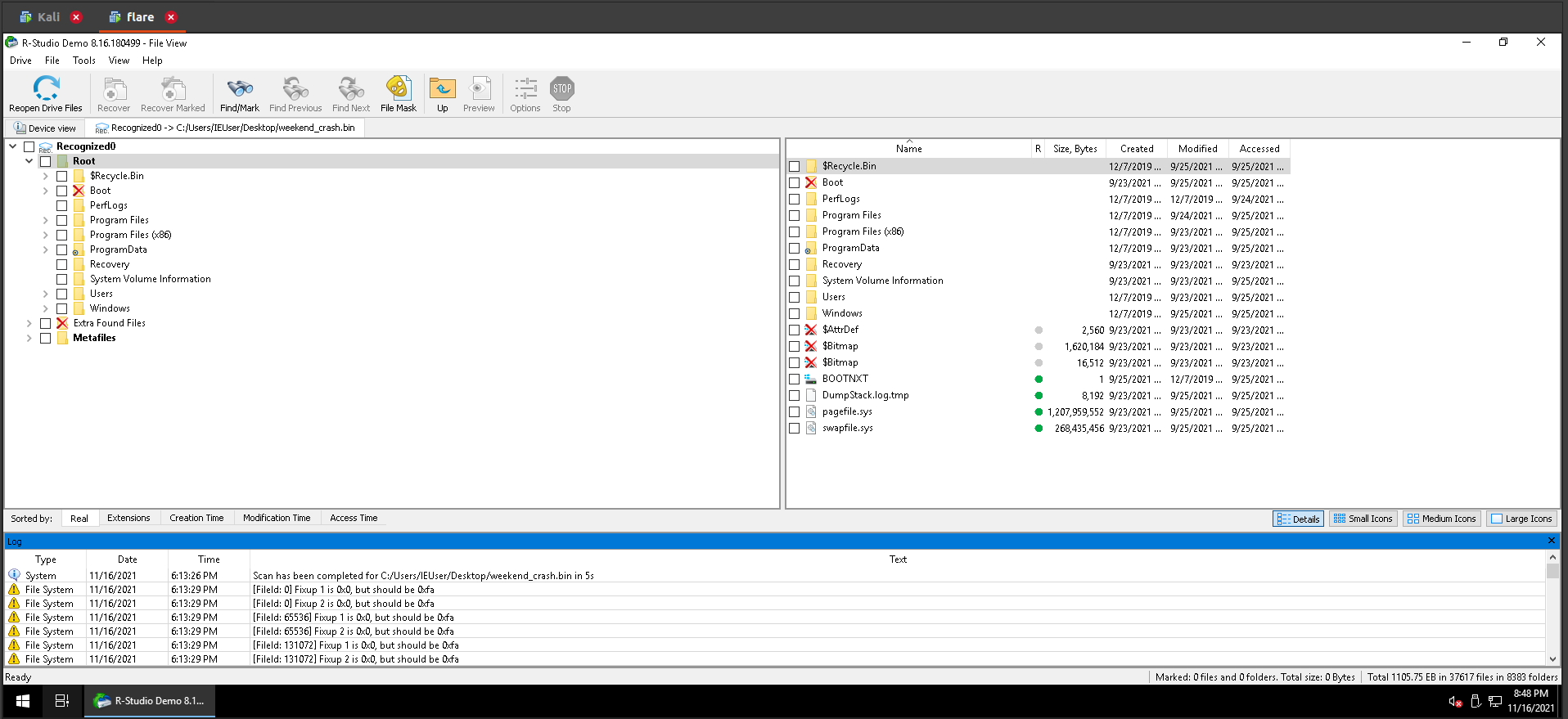
Task: Mark the Recognized0 checkbox in tree
Action: (x=29, y=146)
